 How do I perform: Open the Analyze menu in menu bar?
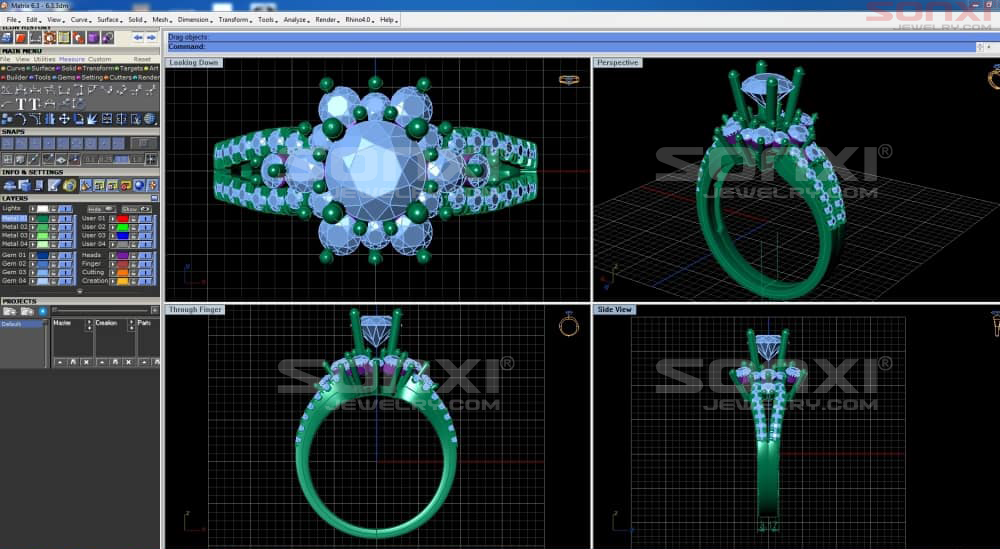click(x=295, y=20)
